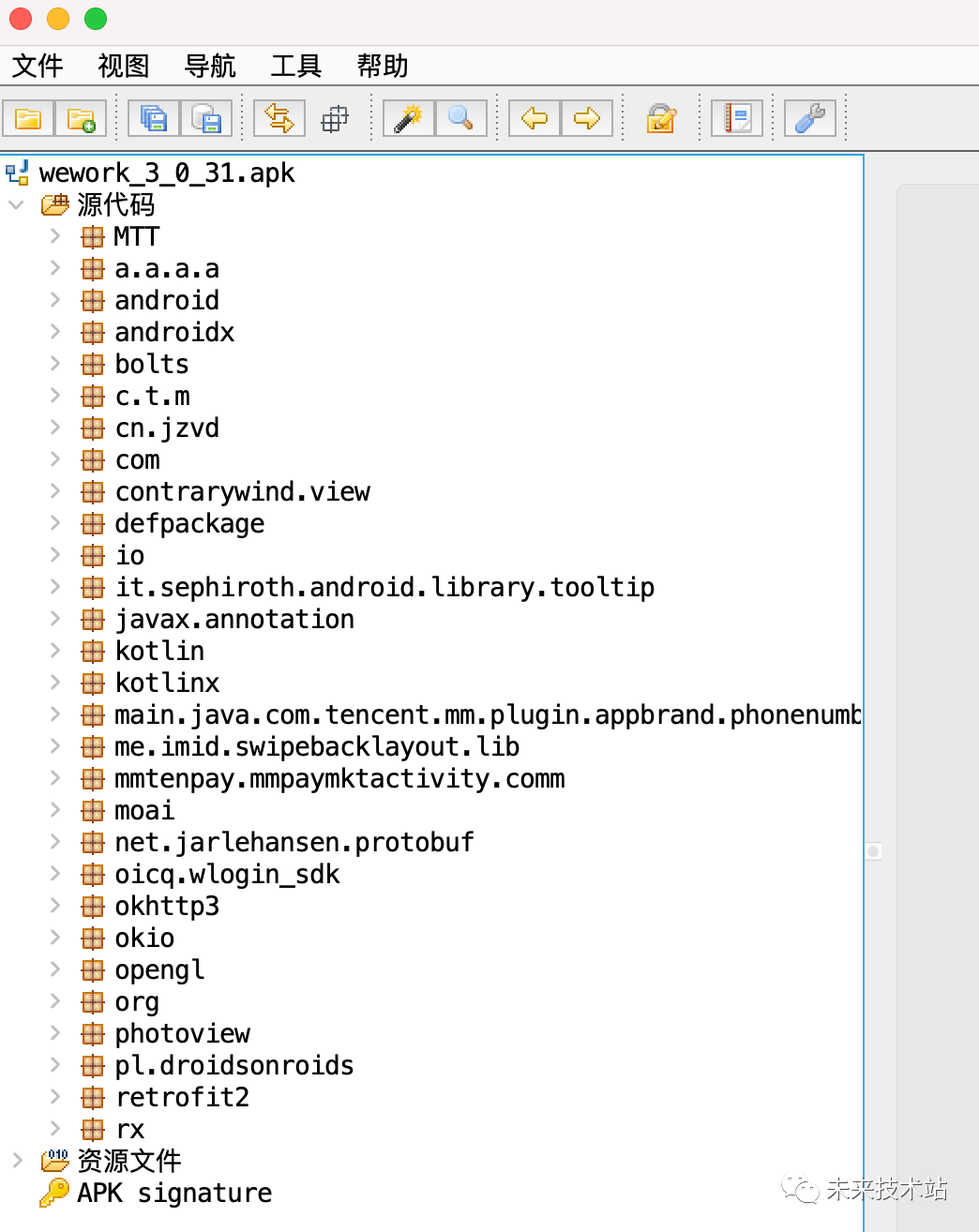Screen dimensions: 979x1232
Task: Select the bolts package
Action: click(152, 365)
